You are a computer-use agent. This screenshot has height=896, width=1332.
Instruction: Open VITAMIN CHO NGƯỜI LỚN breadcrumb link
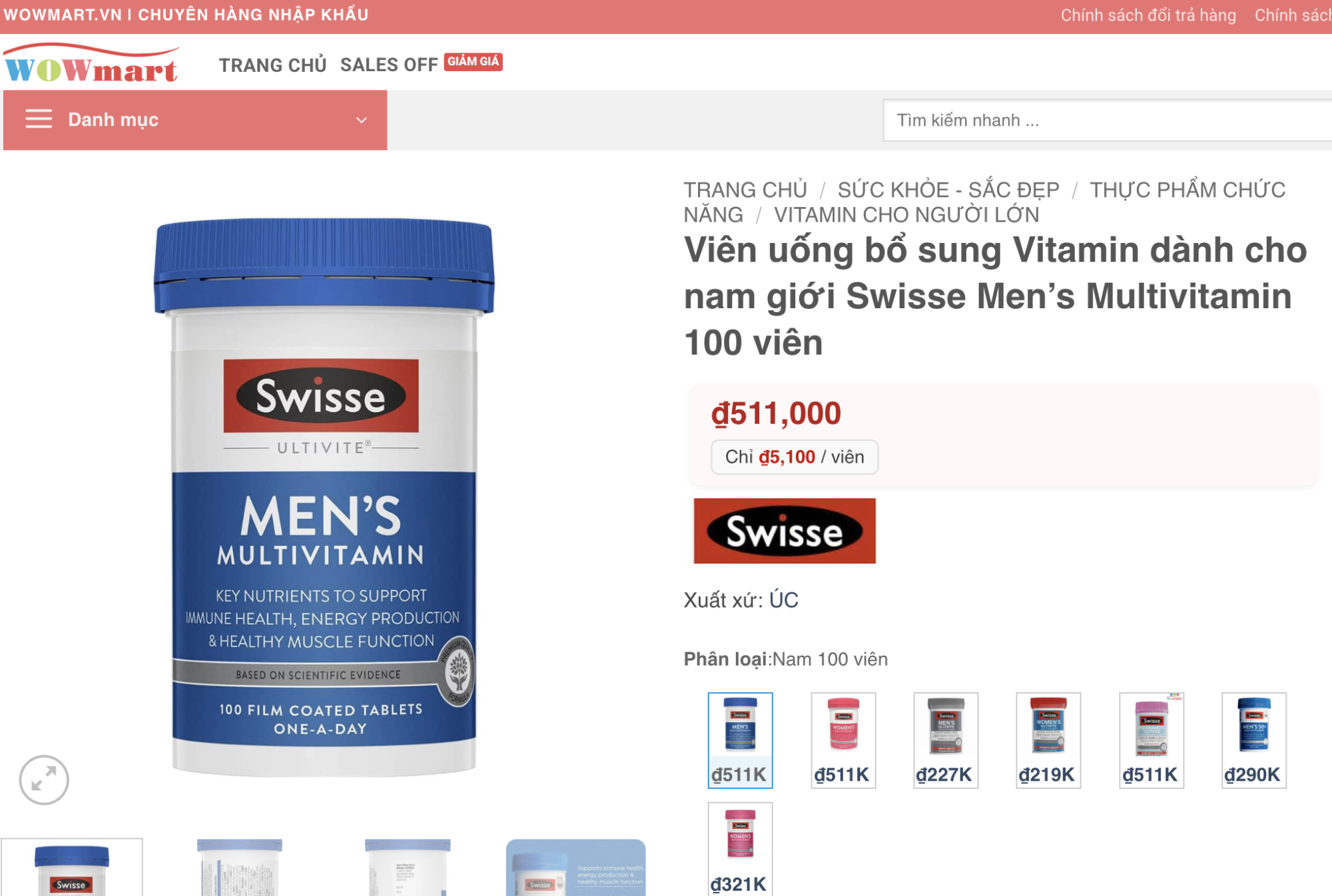click(x=906, y=215)
